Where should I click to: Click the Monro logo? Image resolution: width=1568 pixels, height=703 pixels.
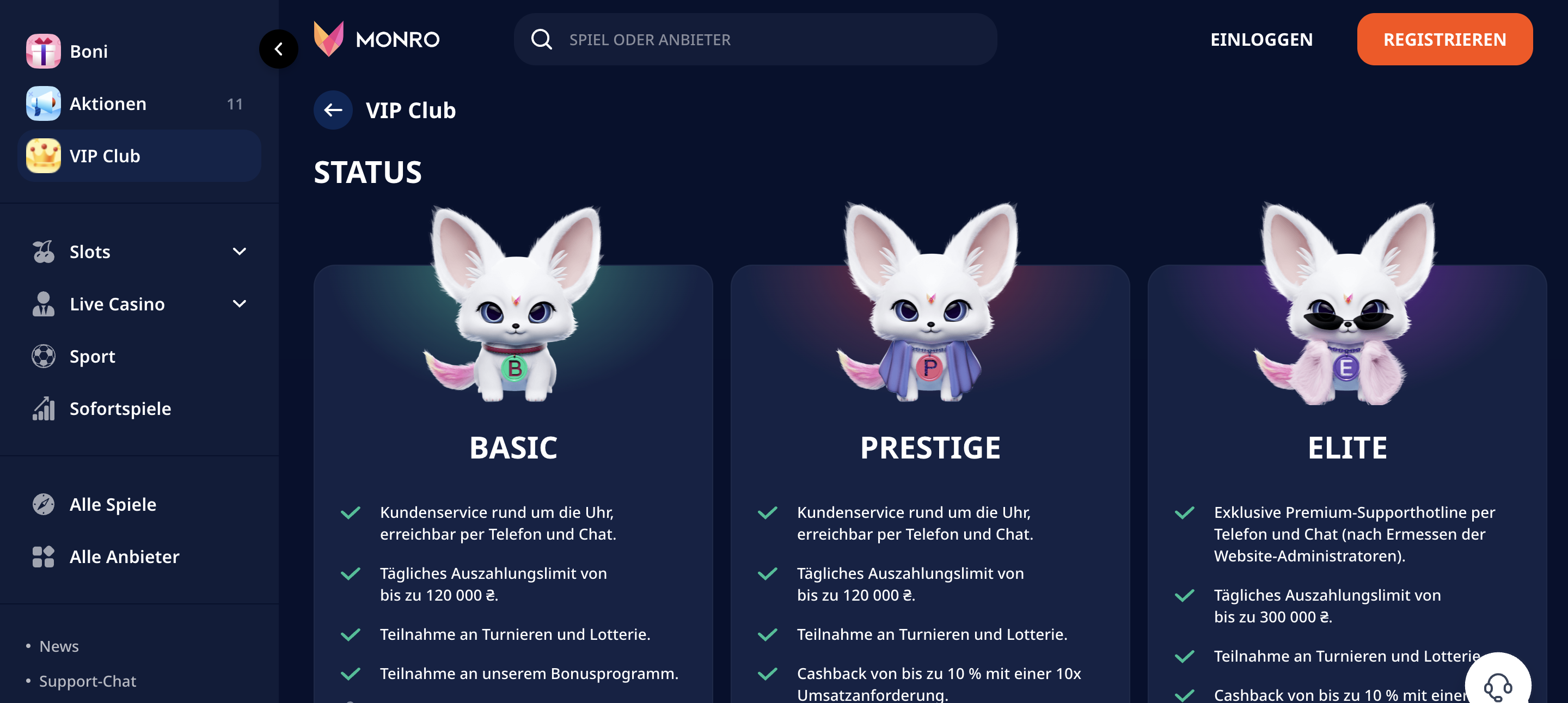click(376, 39)
